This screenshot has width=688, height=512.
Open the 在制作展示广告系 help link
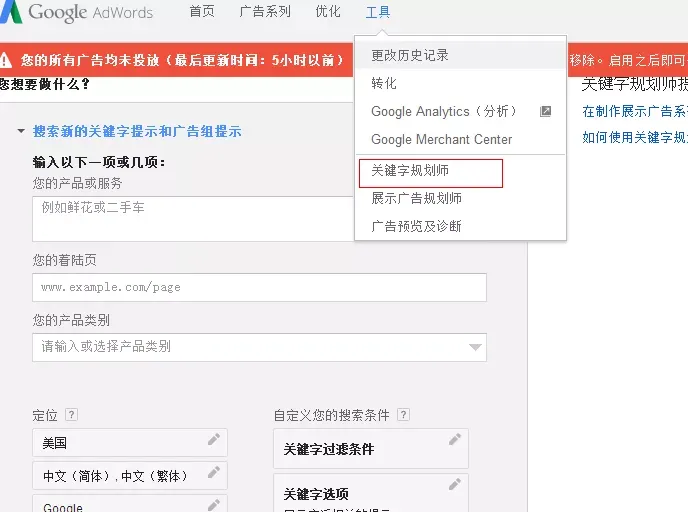635,111
